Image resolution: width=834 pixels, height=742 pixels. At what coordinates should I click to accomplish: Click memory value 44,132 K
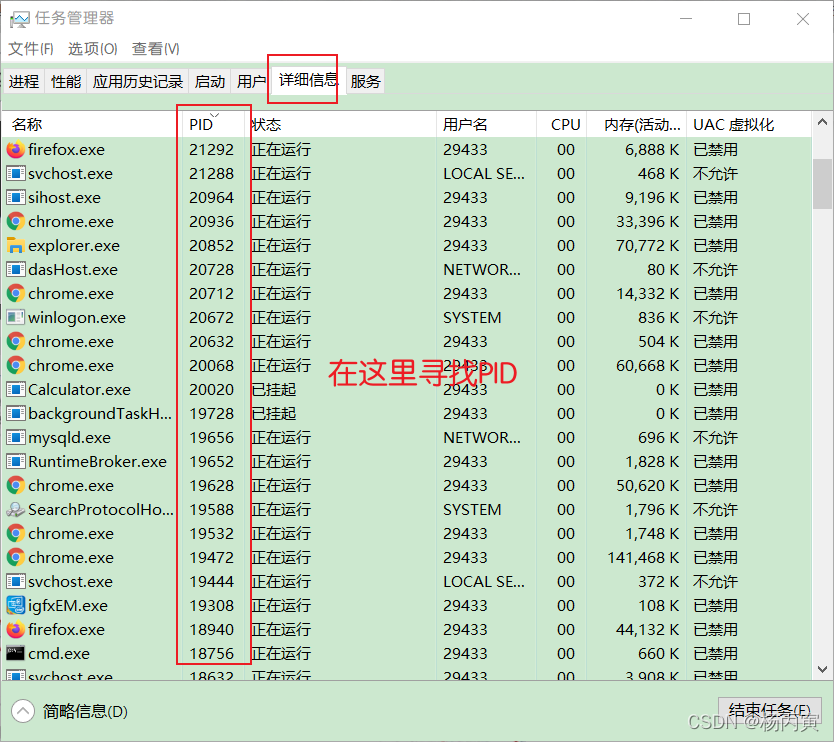pos(647,629)
